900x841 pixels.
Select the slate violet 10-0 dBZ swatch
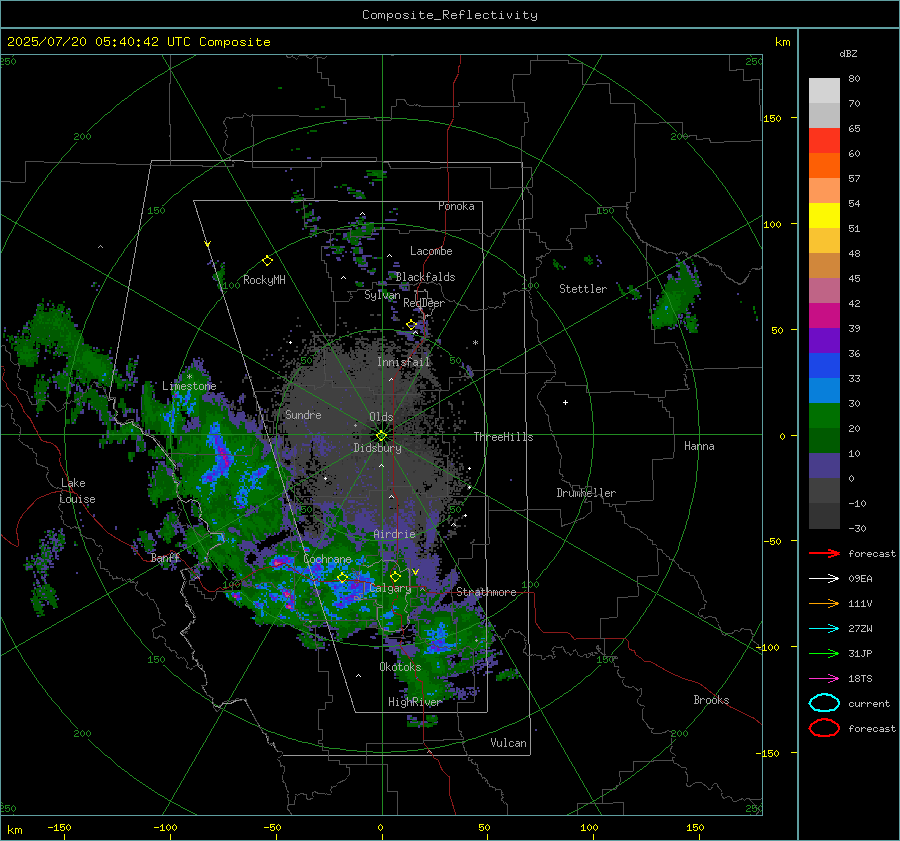coord(824,466)
